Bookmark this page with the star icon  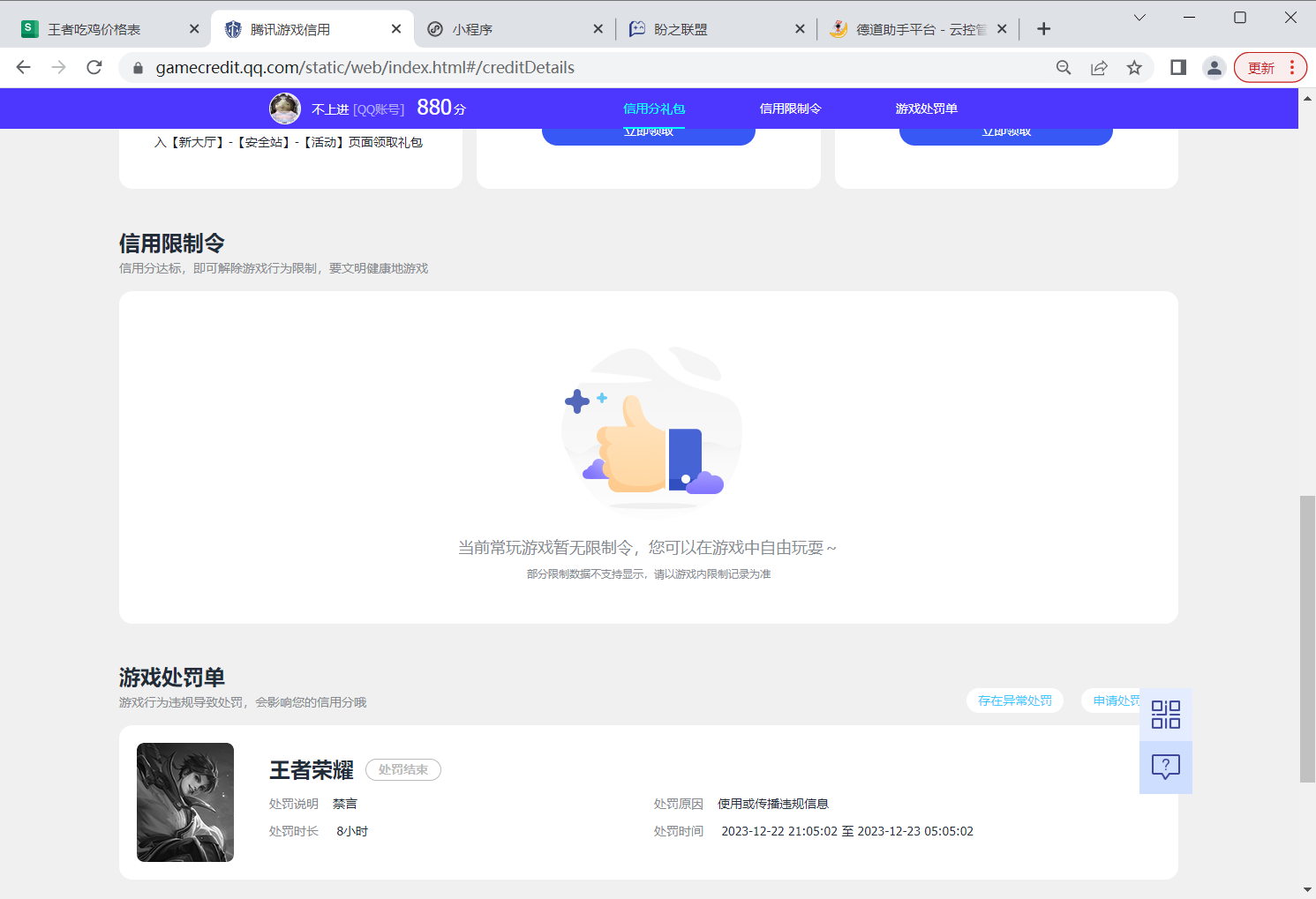pyautogui.click(x=1134, y=68)
